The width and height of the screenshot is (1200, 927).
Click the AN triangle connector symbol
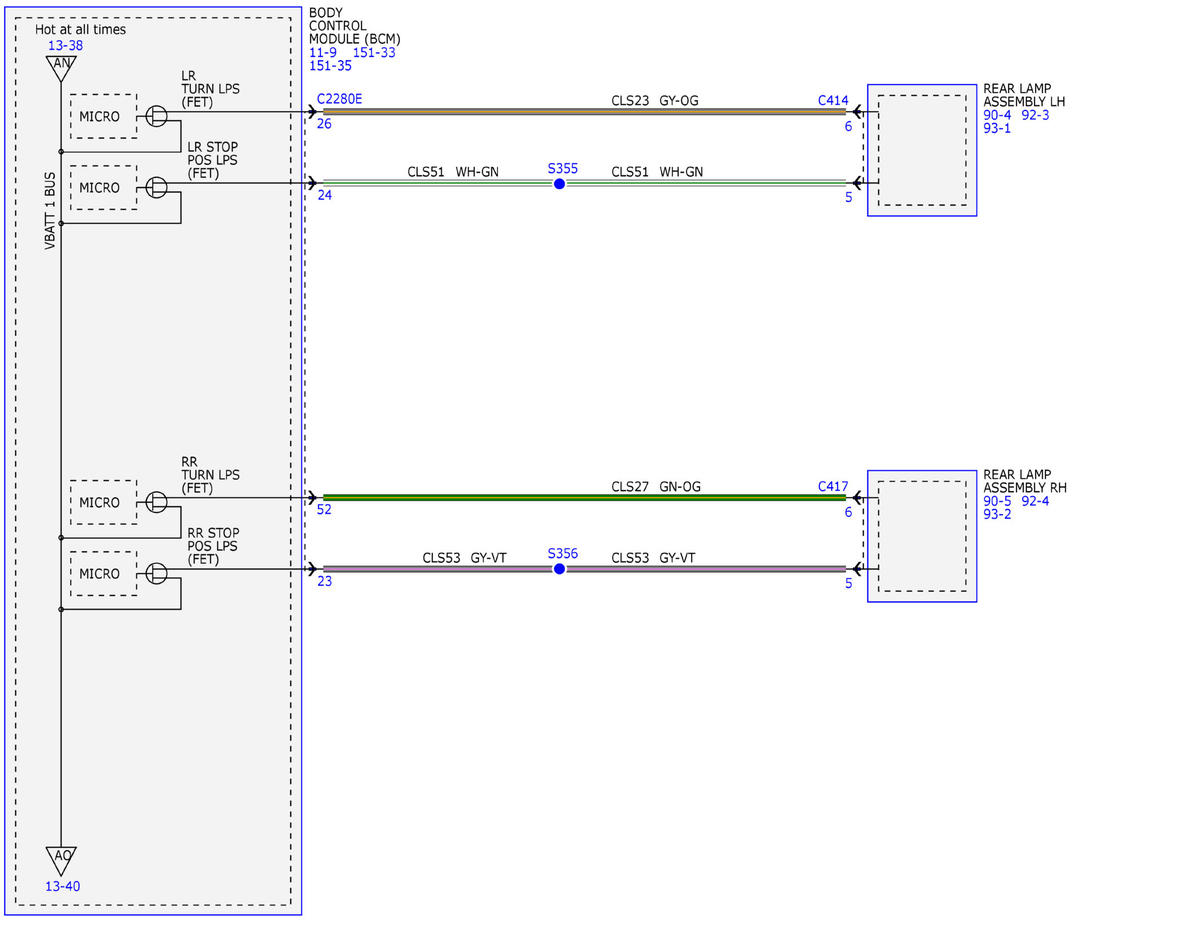point(61,66)
